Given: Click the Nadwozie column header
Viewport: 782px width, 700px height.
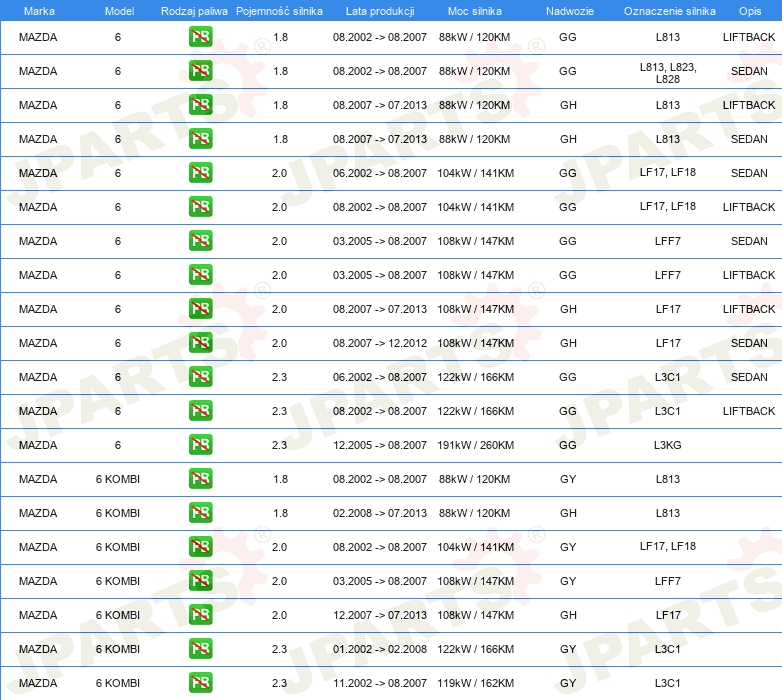Looking at the screenshot, I should coord(570,11).
